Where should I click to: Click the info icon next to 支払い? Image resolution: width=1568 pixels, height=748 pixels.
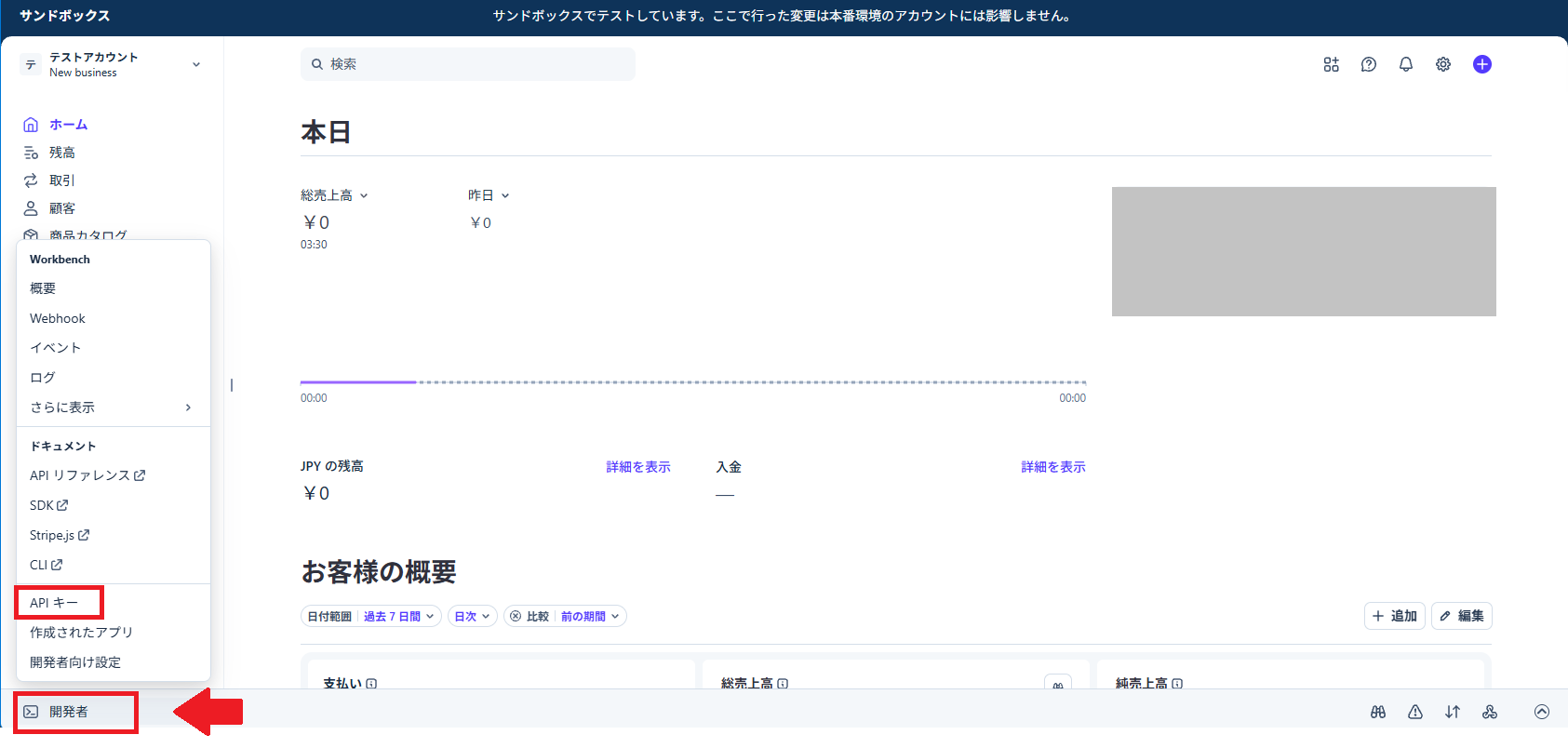371,684
